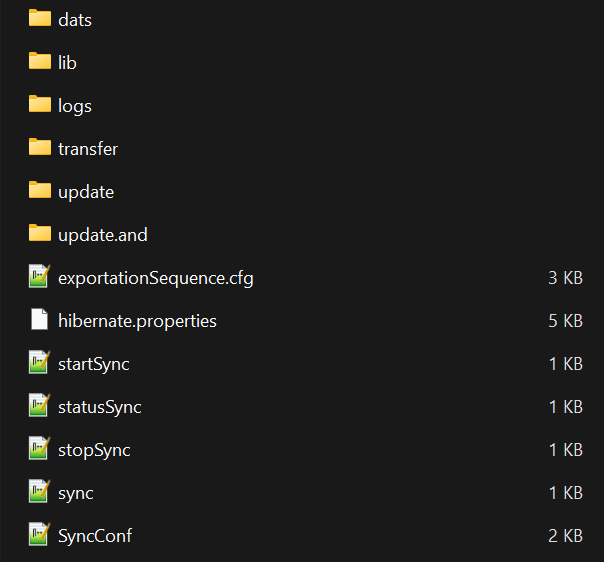604x562 pixels.
Task: Click the update folder icon
Action: click(x=40, y=191)
